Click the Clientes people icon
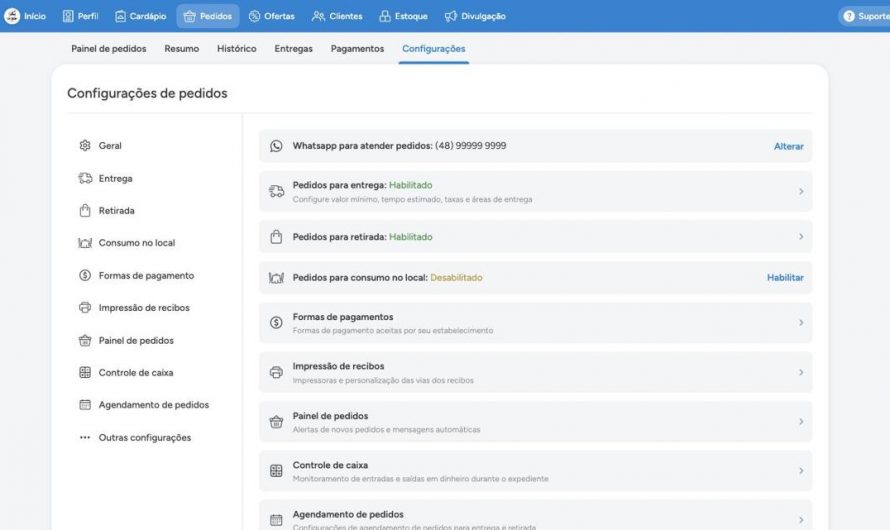This screenshot has width=890, height=530. tap(318, 16)
